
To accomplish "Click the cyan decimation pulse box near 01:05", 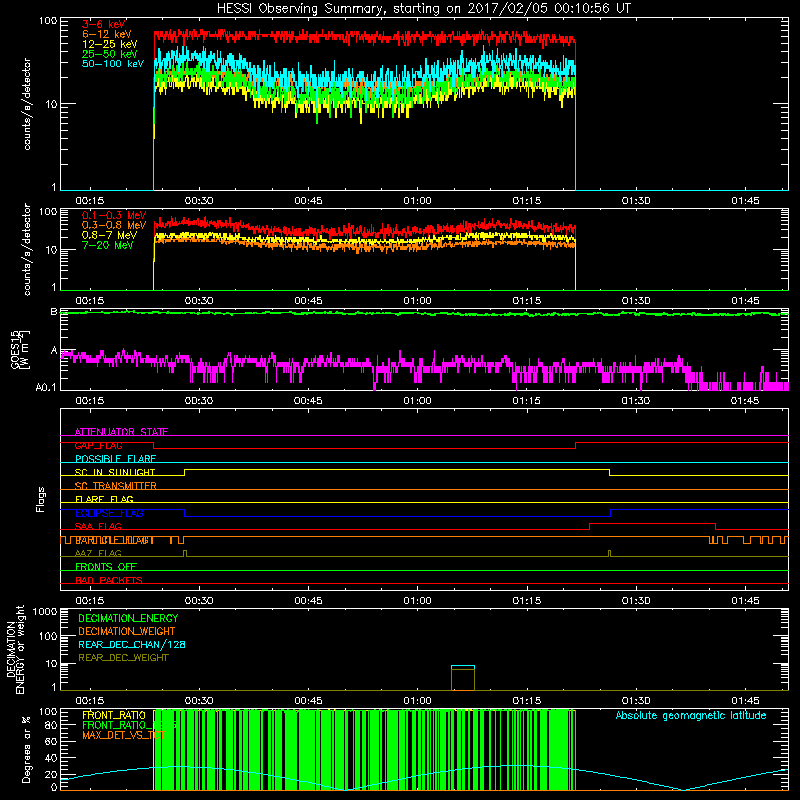I will [463, 678].
